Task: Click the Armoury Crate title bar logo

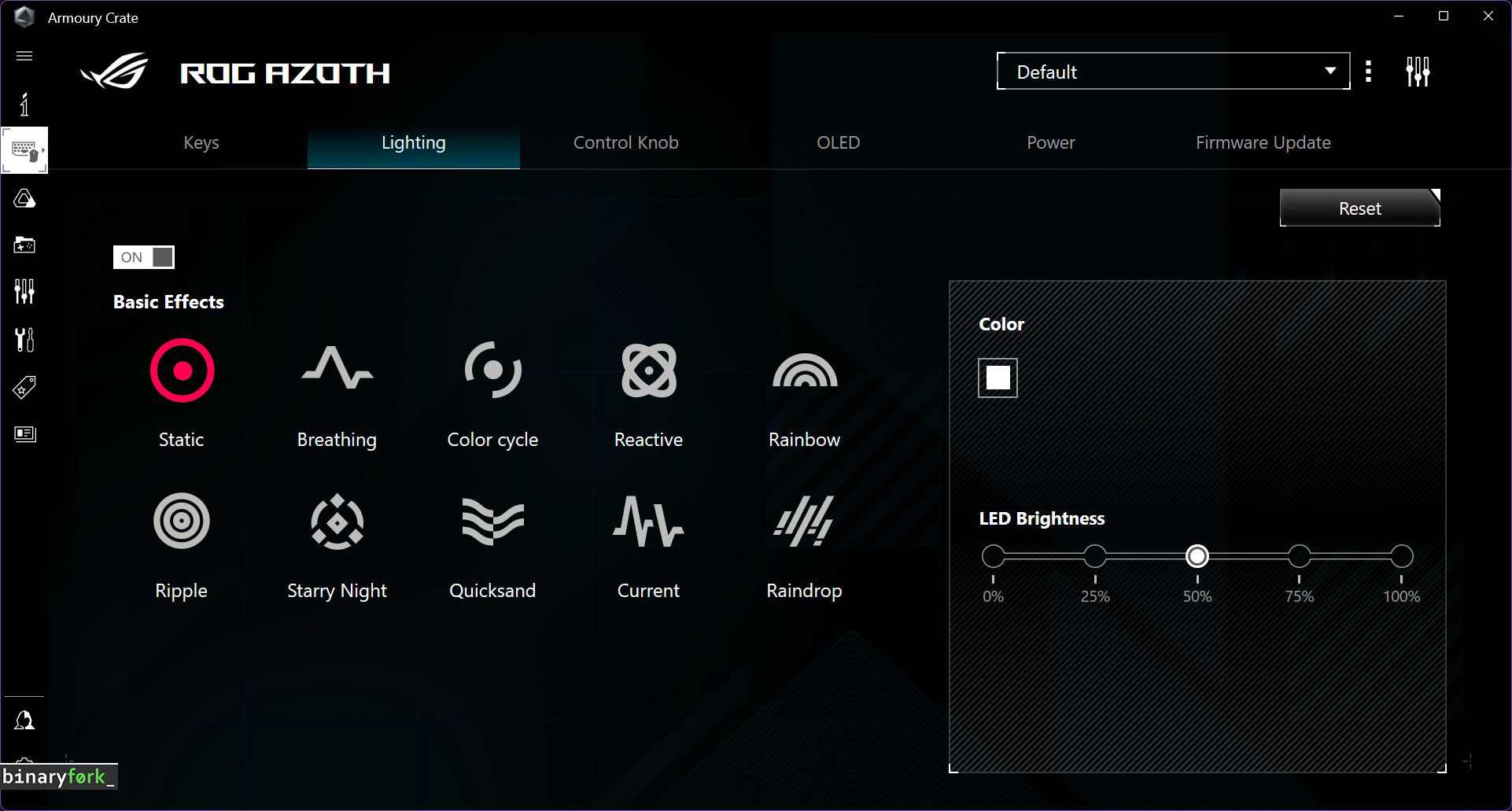Action: 24,17
